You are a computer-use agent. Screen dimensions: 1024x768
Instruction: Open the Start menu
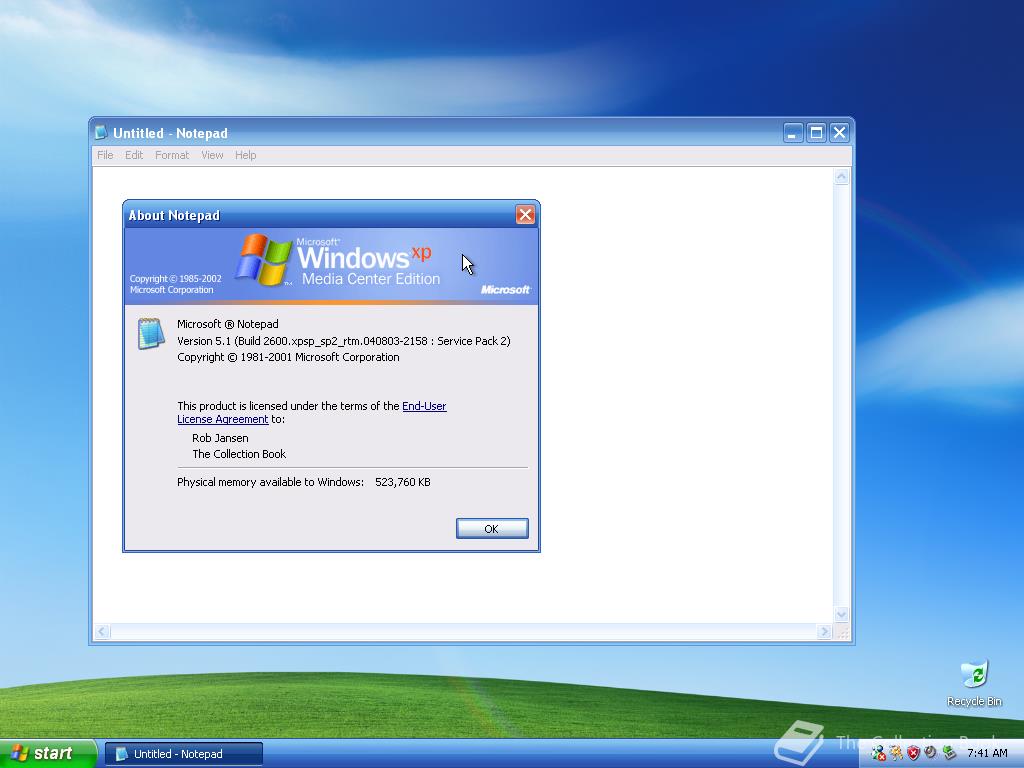click(48, 754)
